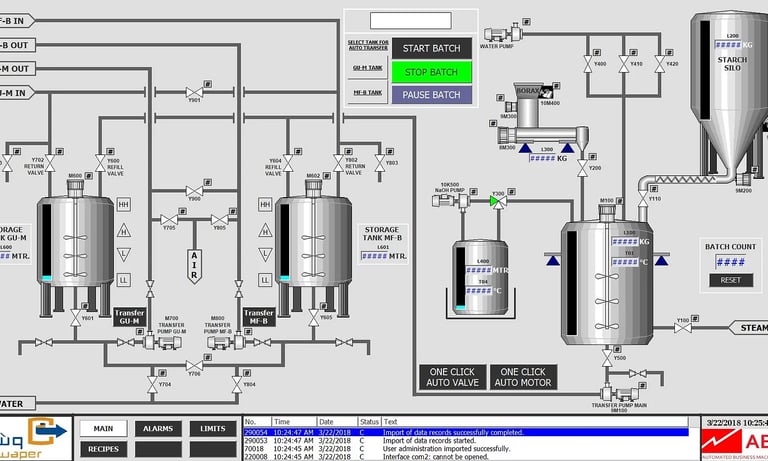Screen dimensions: 768x461
Task: Select MF-B TANK for auto transfer
Action: [x=367, y=92]
